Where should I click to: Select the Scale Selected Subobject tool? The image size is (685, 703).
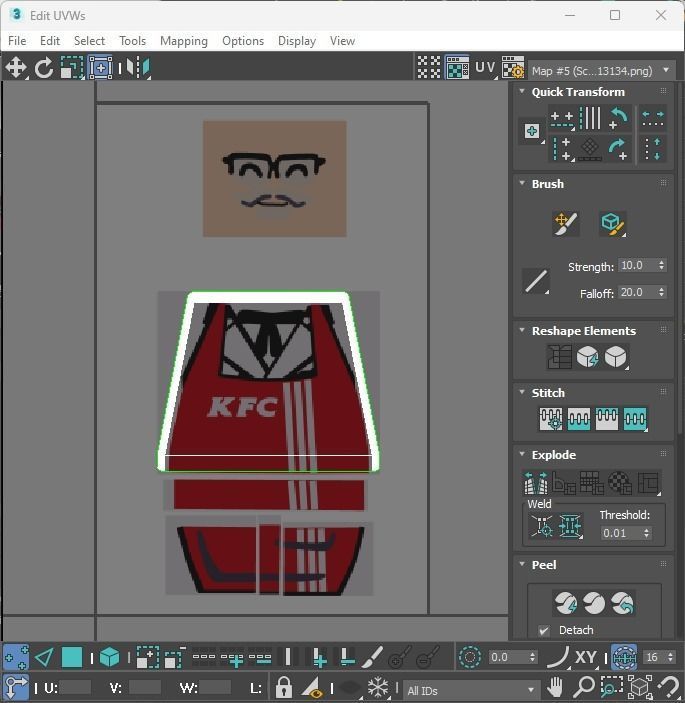(72, 68)
